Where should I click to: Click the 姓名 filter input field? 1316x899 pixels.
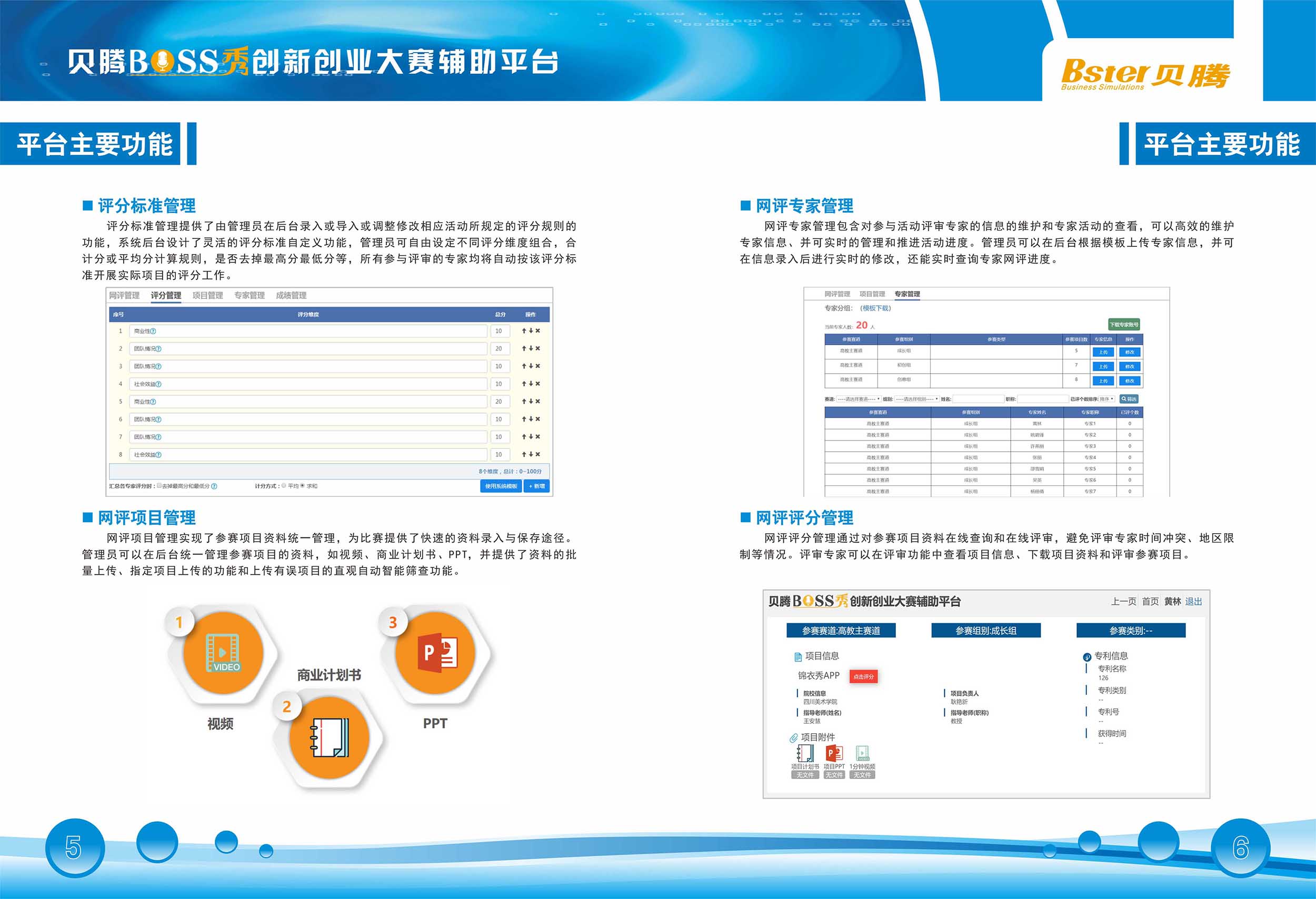pos(979,399)
